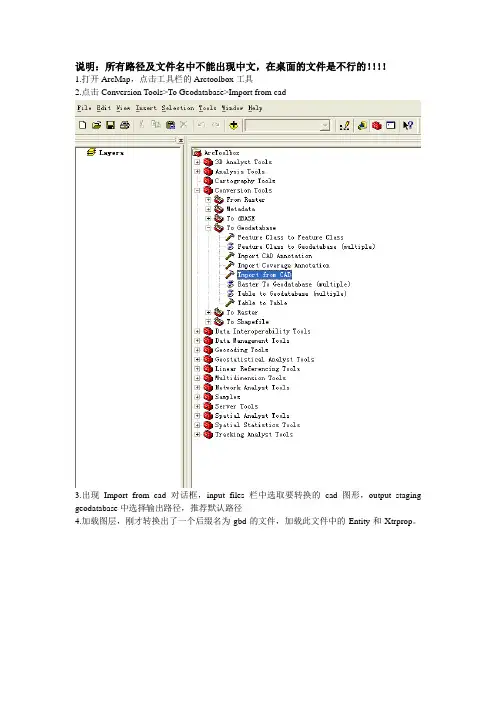
Task: Open the Selection menu
Action: (178, 108)
